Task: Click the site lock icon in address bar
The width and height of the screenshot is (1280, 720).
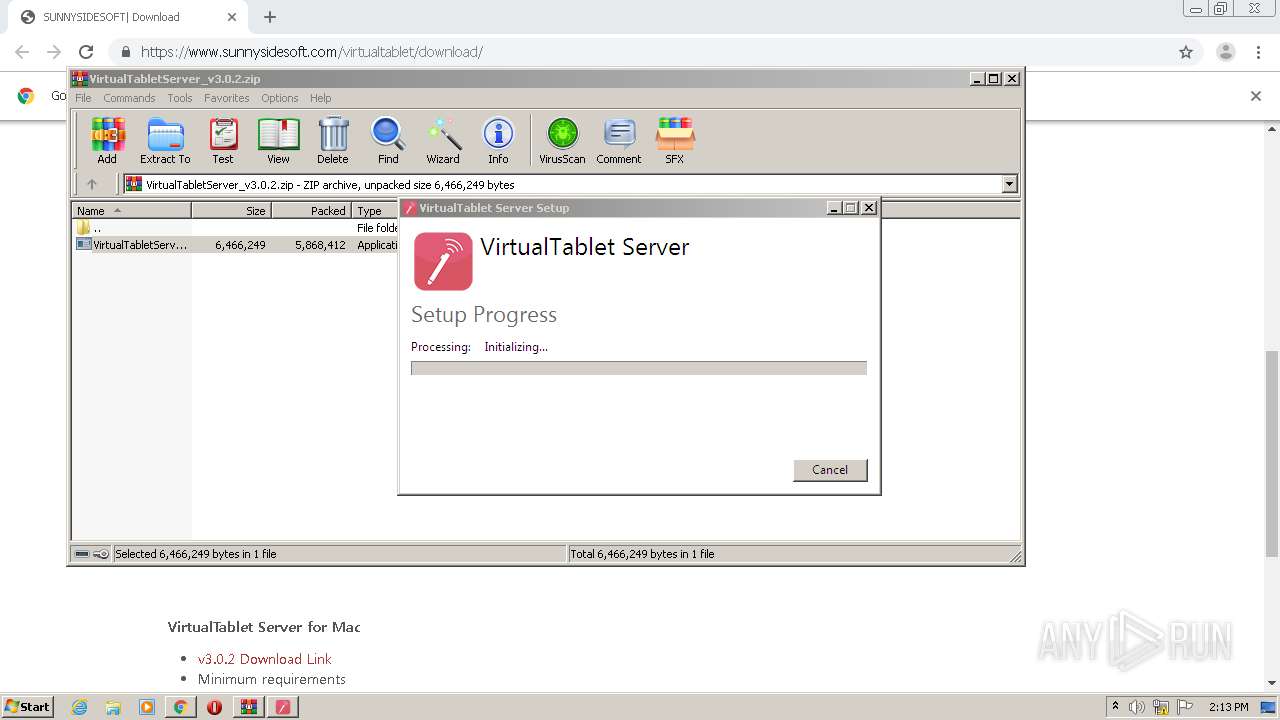Action: click(125, 52)
